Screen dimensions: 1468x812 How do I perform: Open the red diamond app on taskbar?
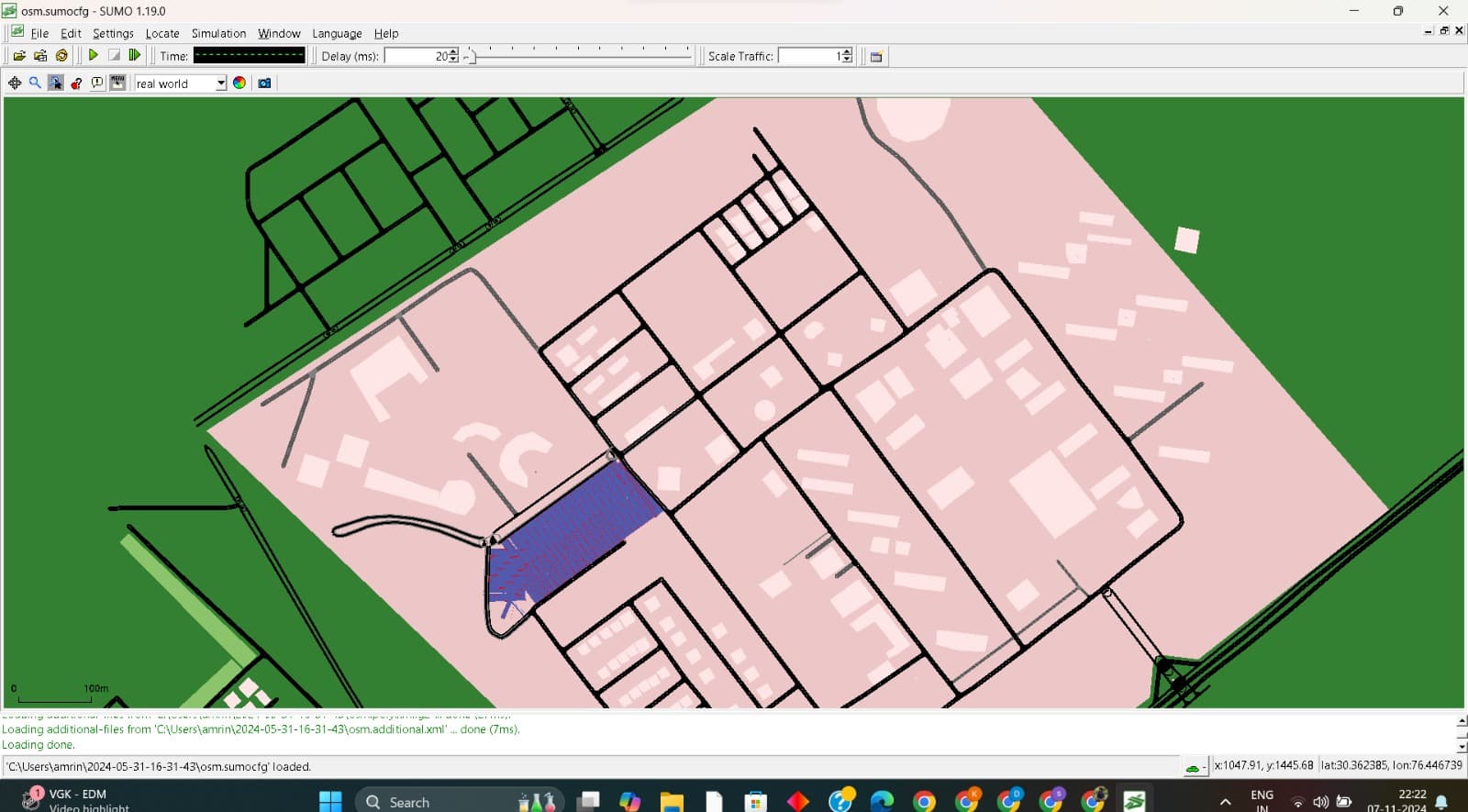pyautogui.click(x=798, y=801)
